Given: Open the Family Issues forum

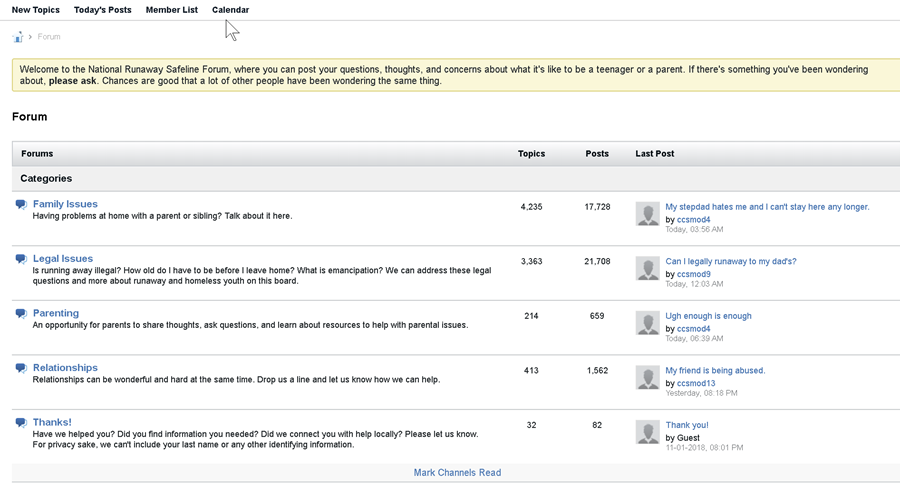Looking at the screenshot, I should tap(65, 204).
